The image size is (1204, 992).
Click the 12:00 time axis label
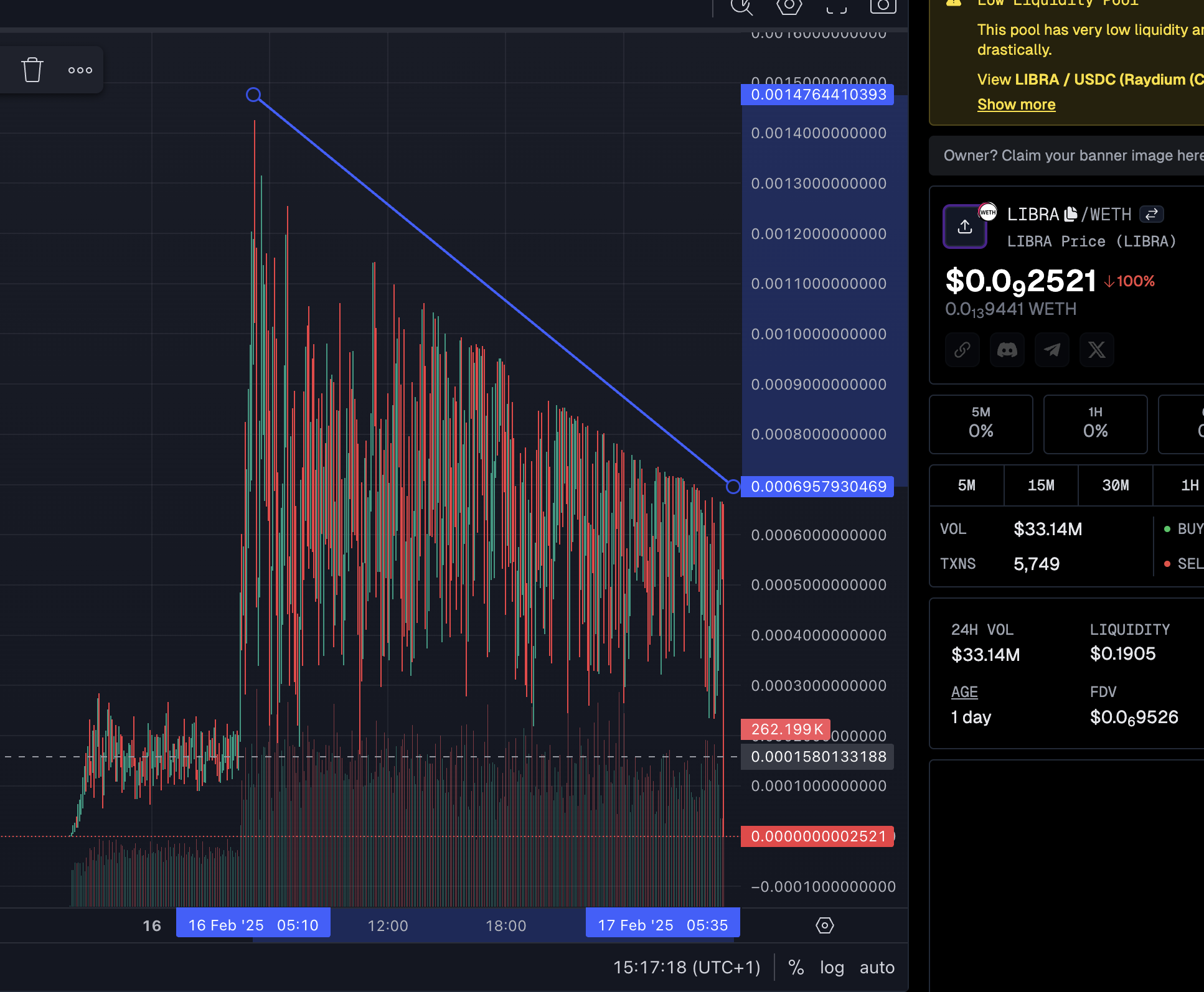point(388,926)
